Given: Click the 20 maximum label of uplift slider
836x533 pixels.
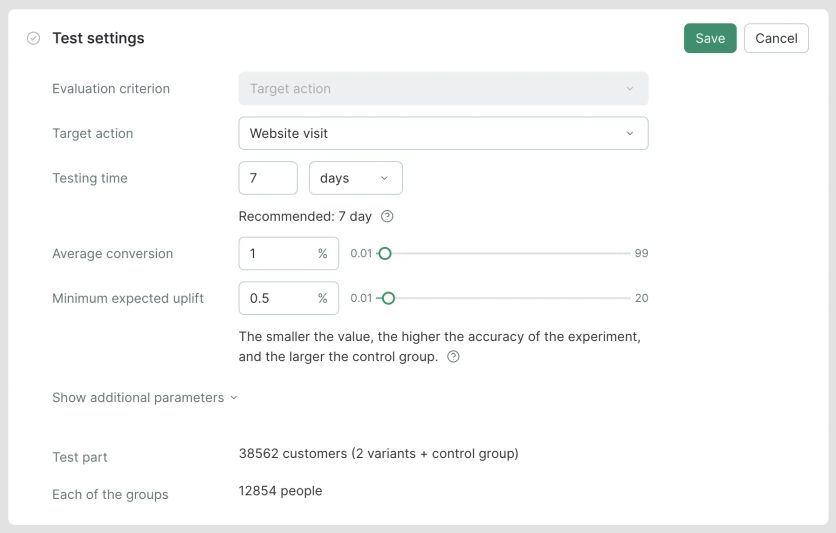Looking at the screenshot, I should pyautogui.click(x=641, y=298).
